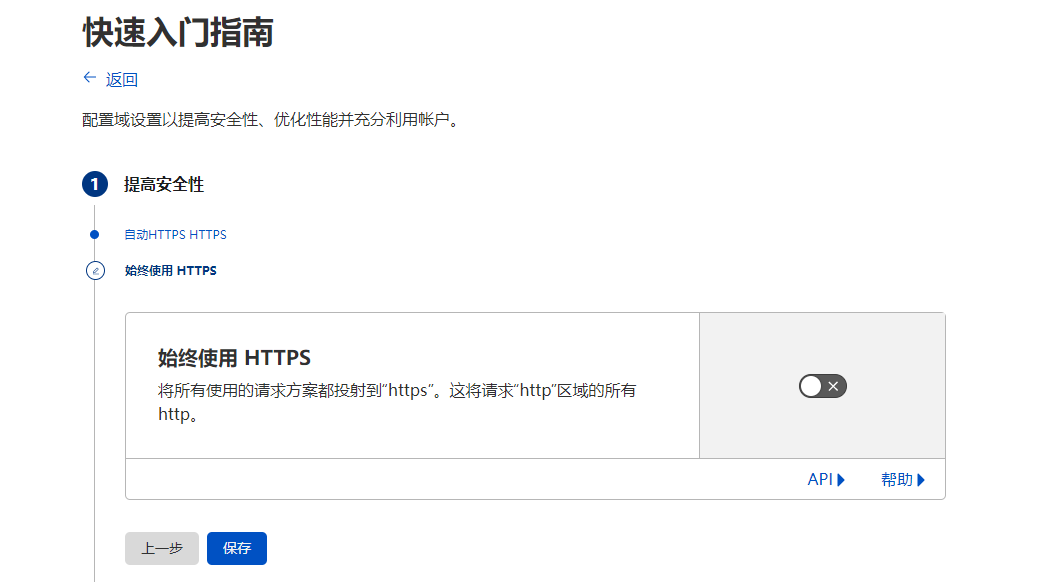Click the 保存 button

236,548
